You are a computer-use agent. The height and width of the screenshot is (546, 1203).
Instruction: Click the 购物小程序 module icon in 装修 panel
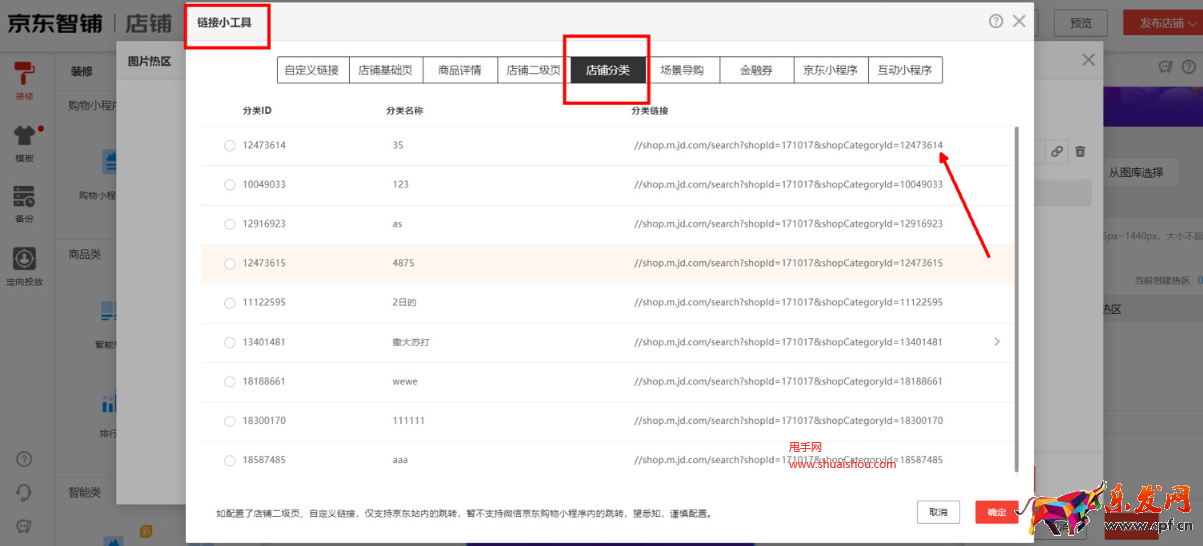tap(109, 163)
